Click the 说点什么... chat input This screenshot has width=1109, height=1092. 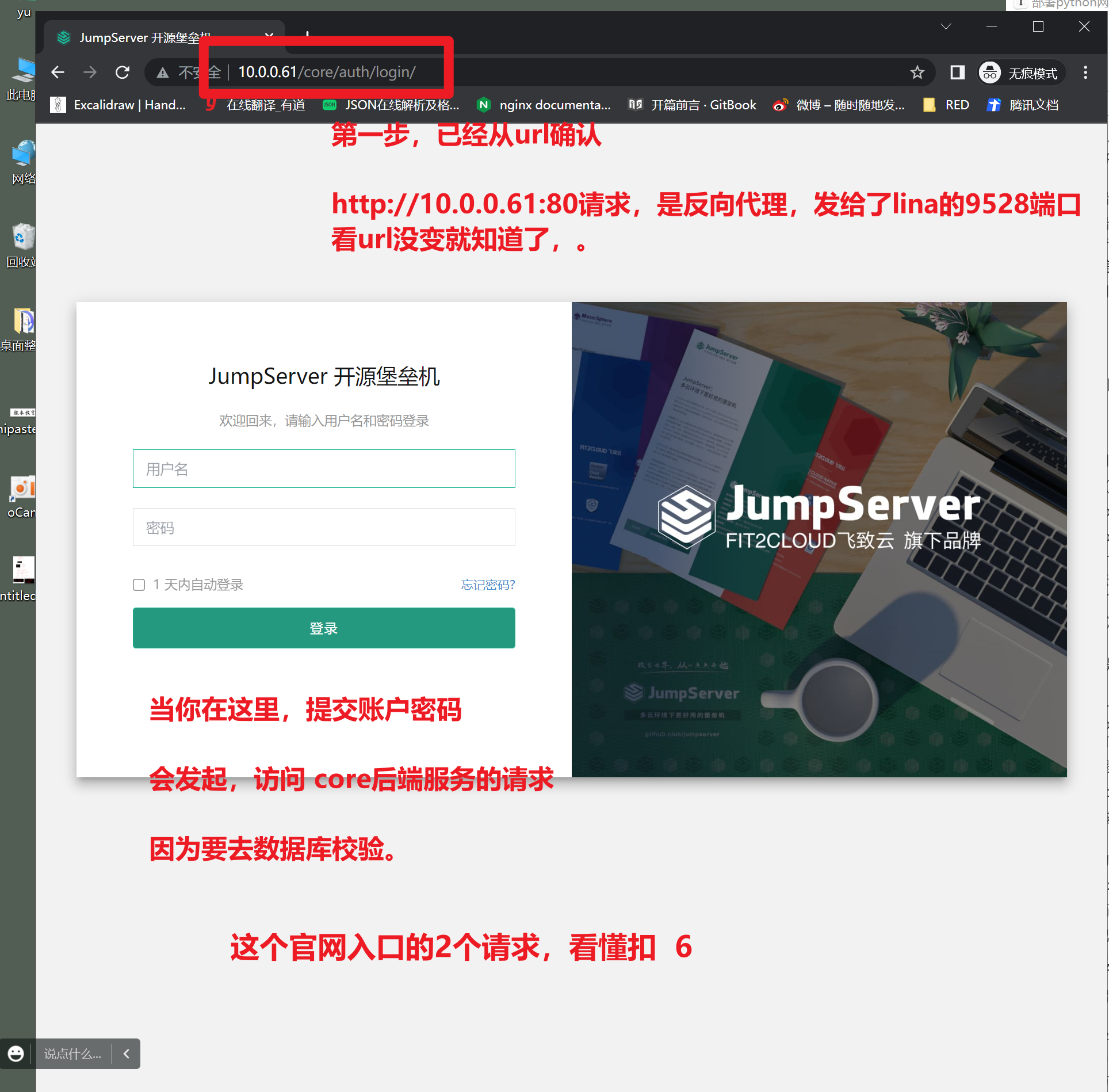point(72,1054)
